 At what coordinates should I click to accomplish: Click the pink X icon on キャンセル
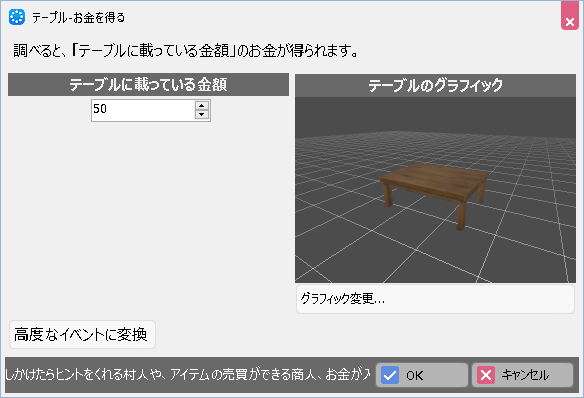[x=486, y=375]
